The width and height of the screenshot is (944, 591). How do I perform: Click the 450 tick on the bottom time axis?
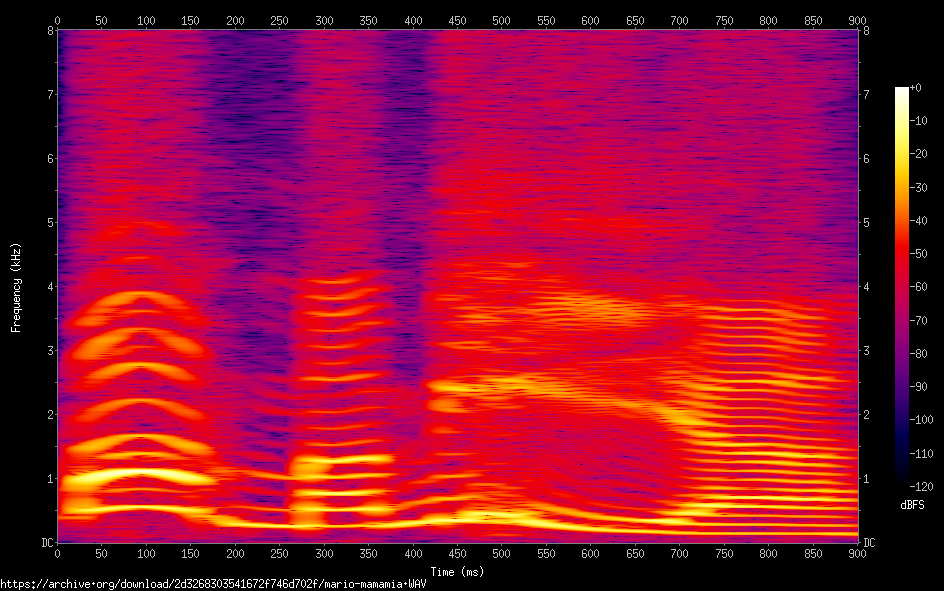(457, 554)
